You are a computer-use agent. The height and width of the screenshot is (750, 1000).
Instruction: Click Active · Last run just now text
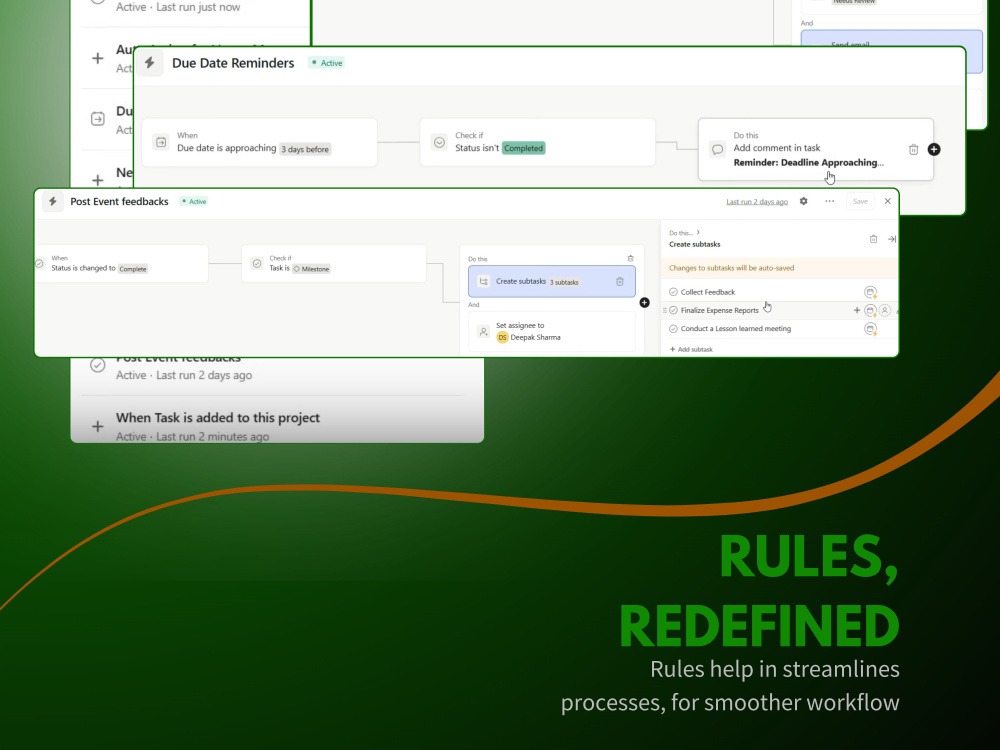click(x=178, y=7)
